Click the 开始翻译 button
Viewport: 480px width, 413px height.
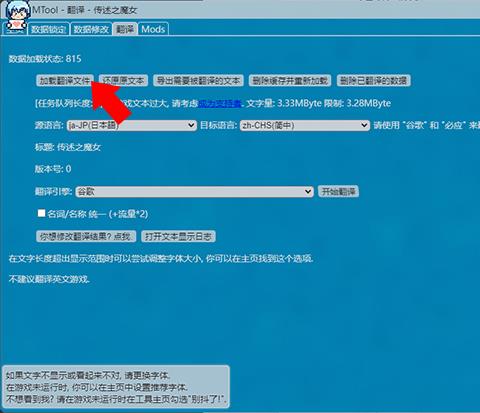coord(338,192)
